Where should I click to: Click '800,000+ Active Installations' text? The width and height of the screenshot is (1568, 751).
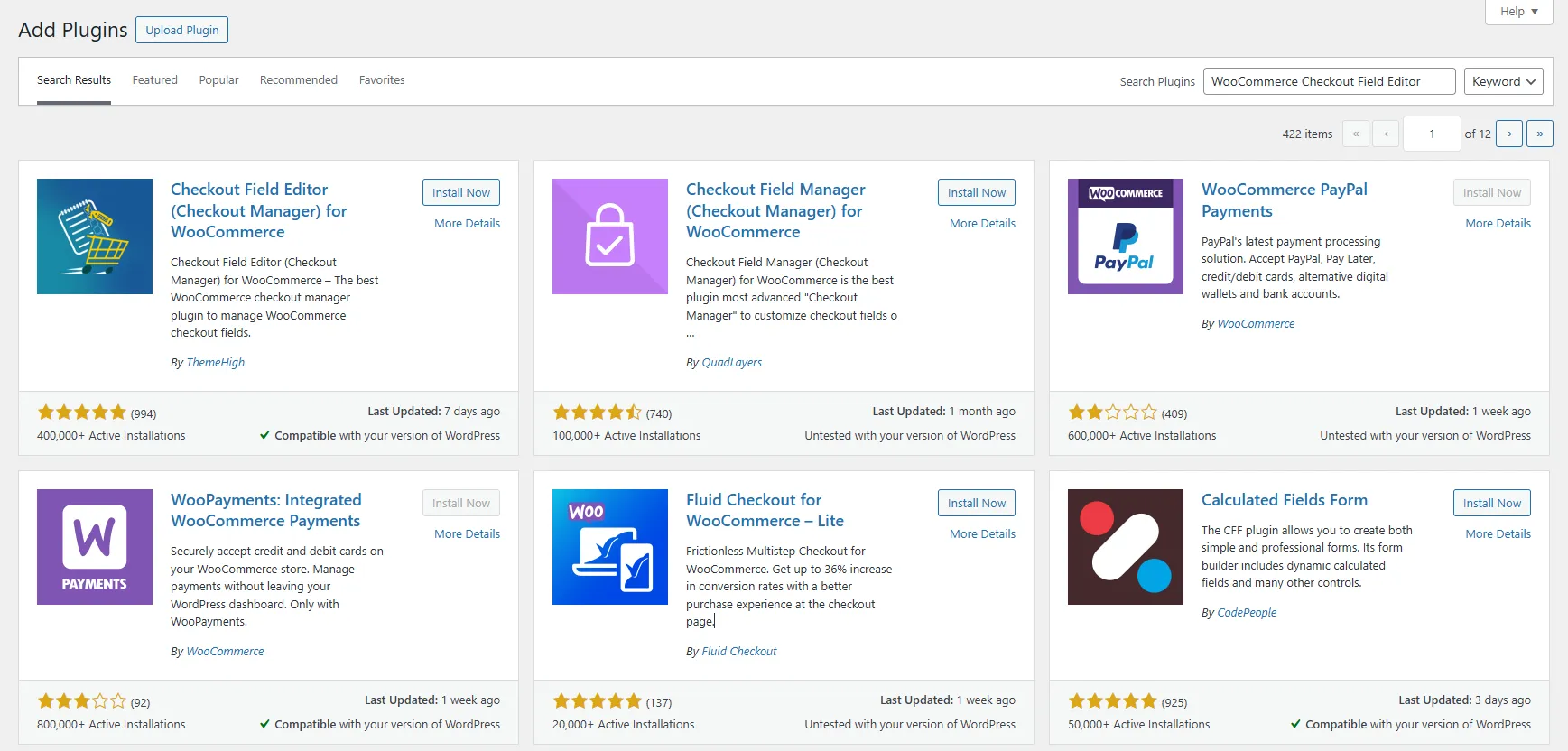pyautogui.click(x=111, y=725)
